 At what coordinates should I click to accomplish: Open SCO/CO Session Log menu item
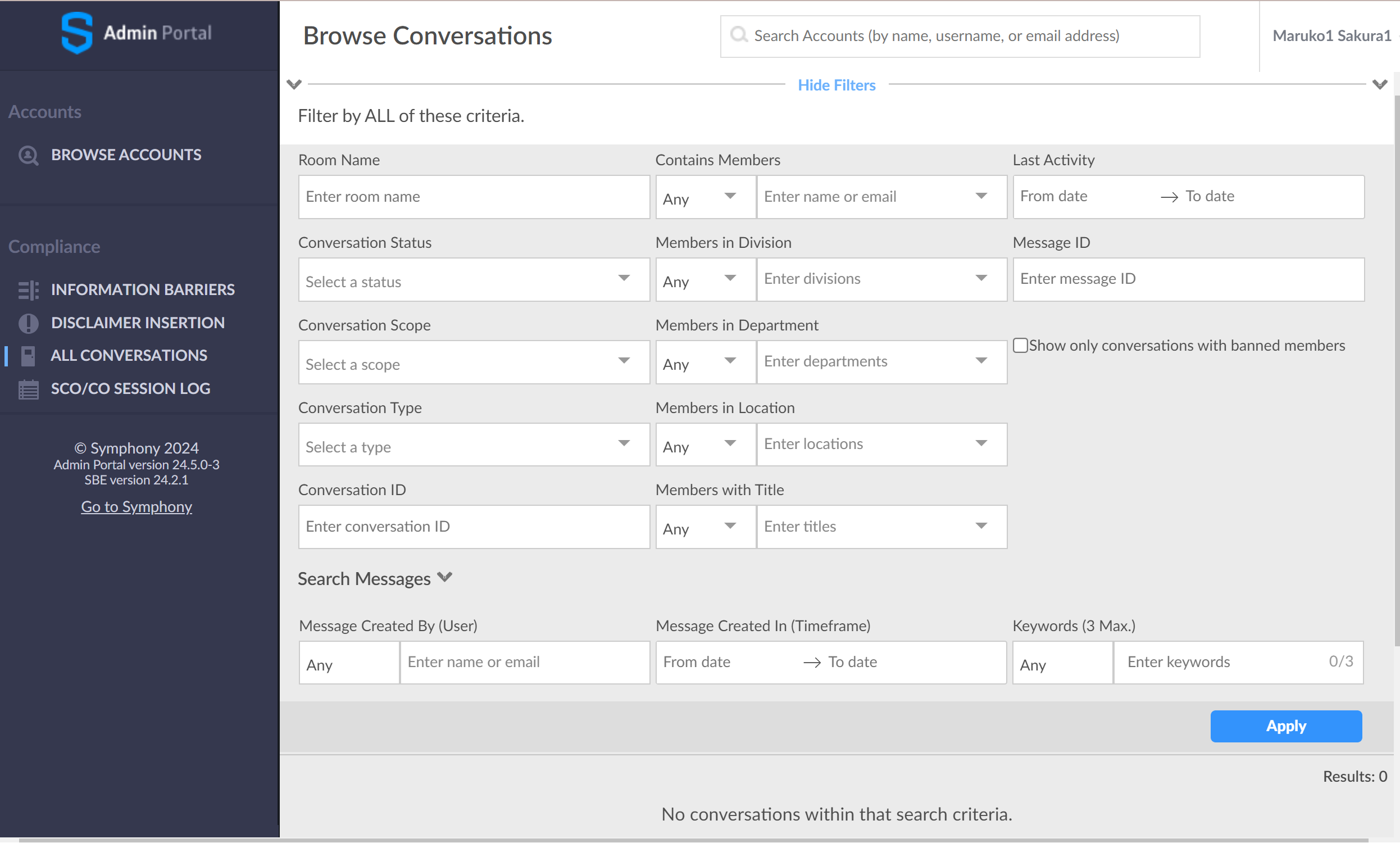pos(130,389)
